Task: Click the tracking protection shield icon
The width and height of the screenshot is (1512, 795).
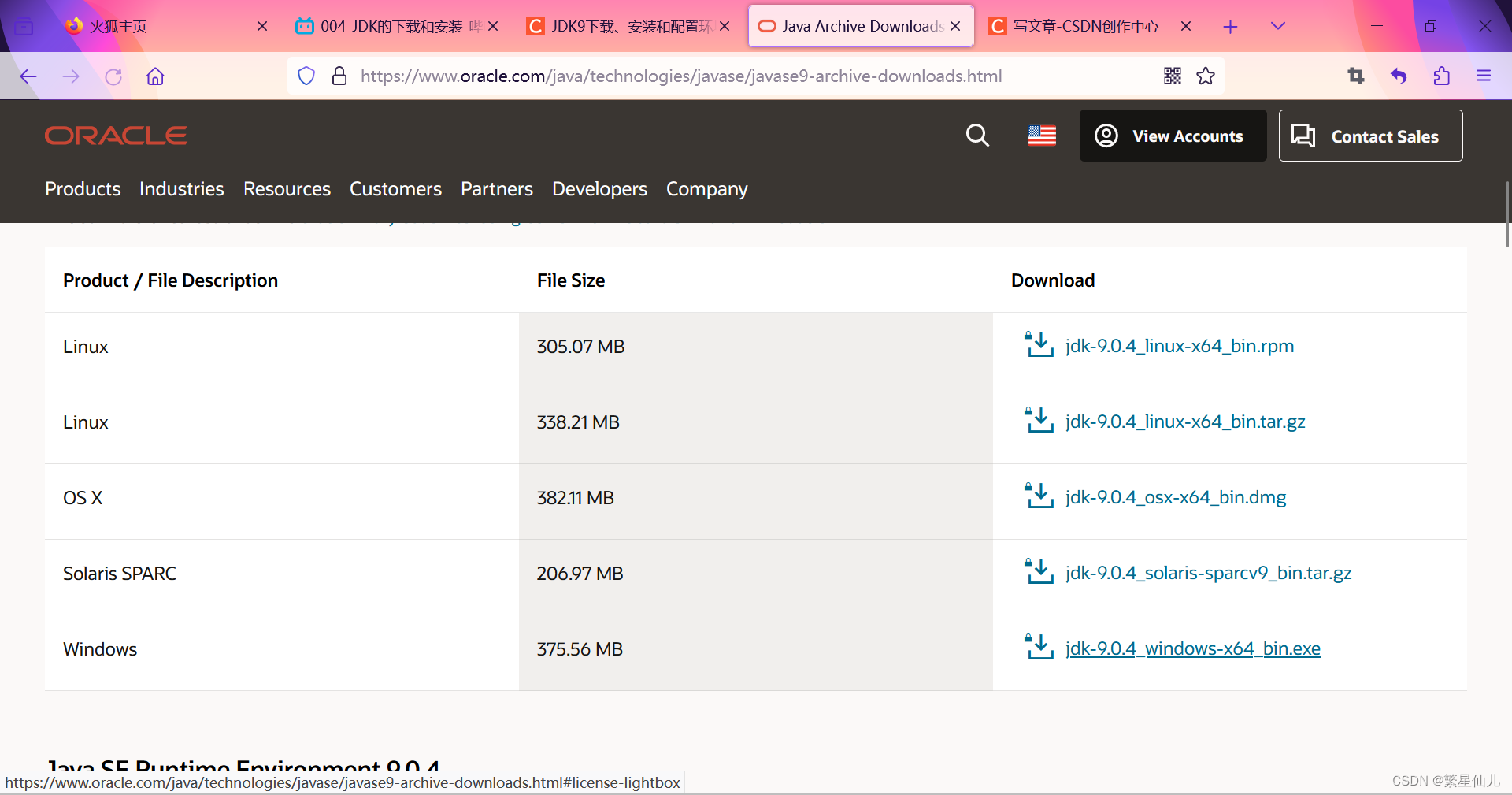Action: tap(306, 76)
